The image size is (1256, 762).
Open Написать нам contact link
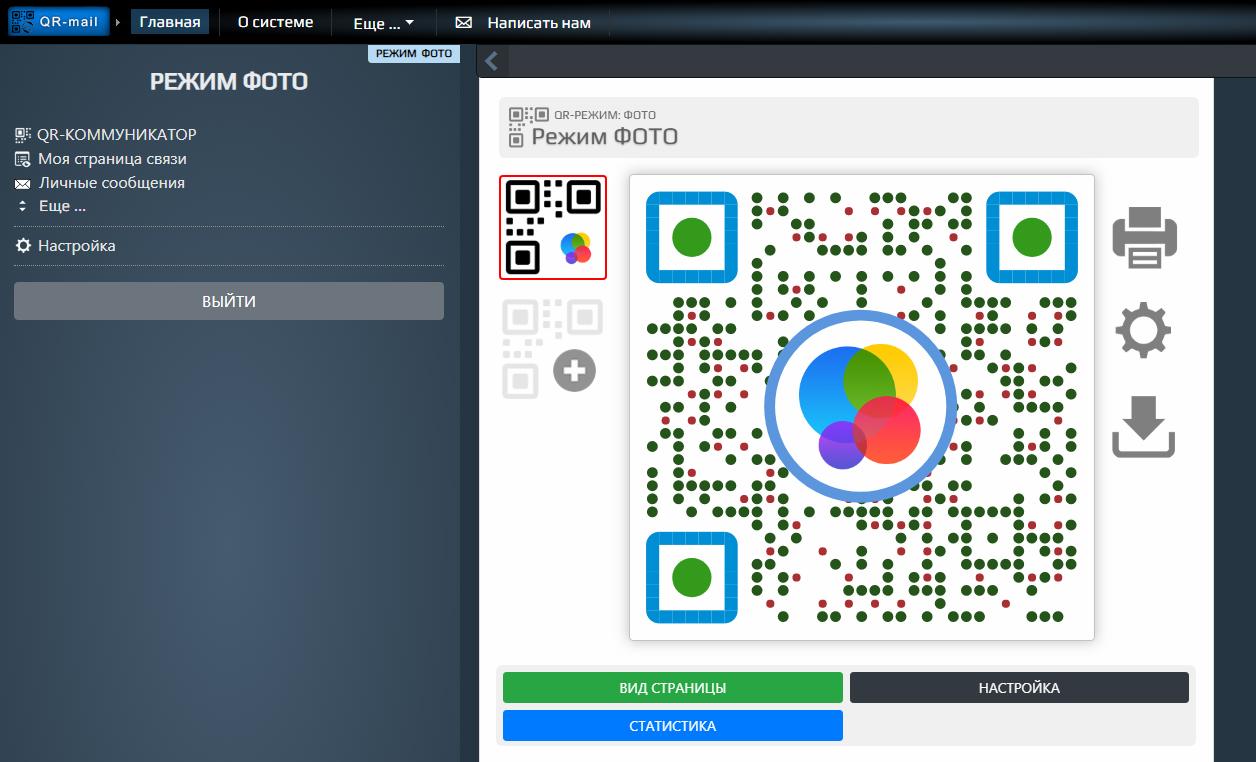tap(539, 22)
